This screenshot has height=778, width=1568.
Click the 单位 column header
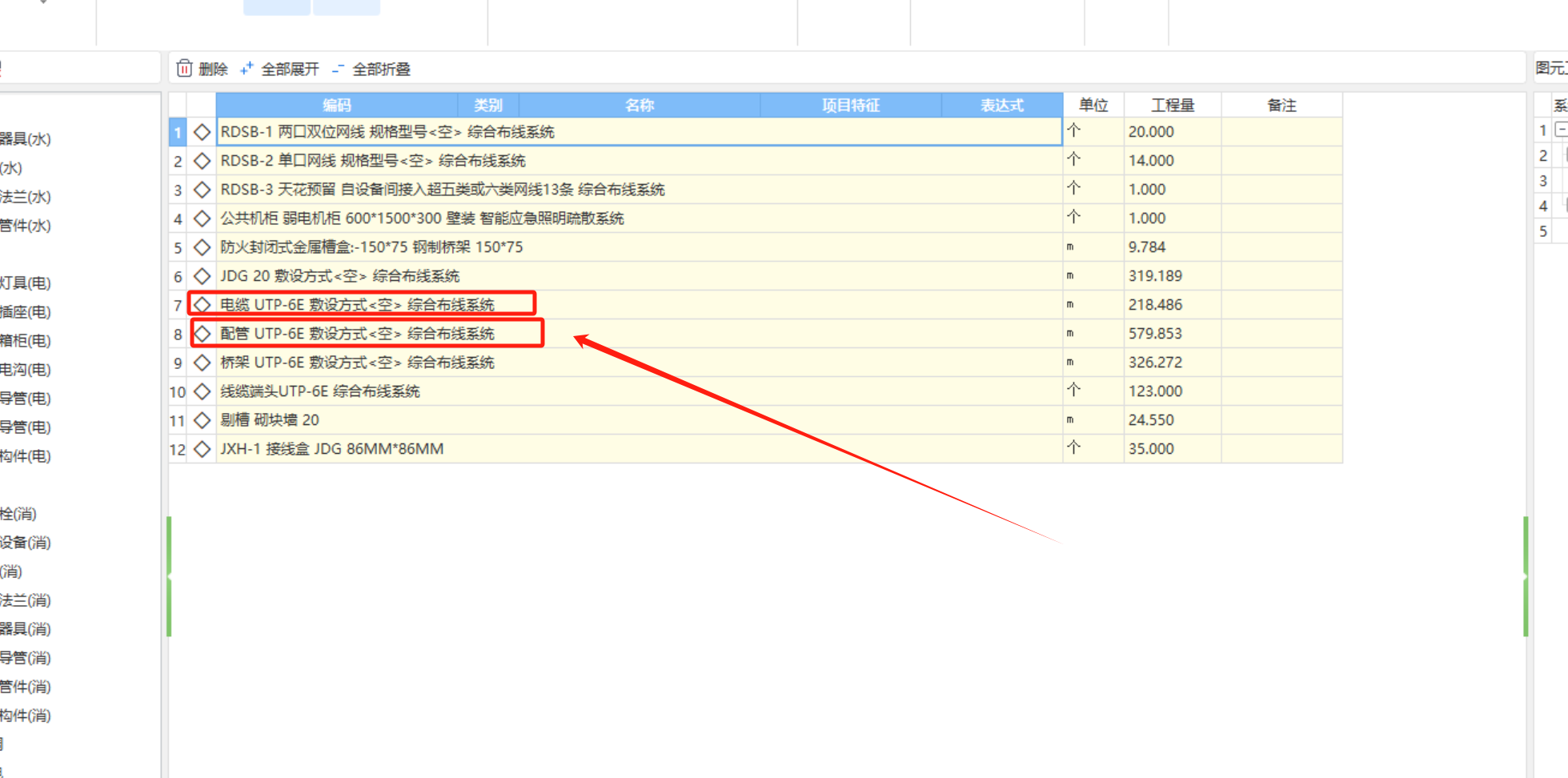1093,105
